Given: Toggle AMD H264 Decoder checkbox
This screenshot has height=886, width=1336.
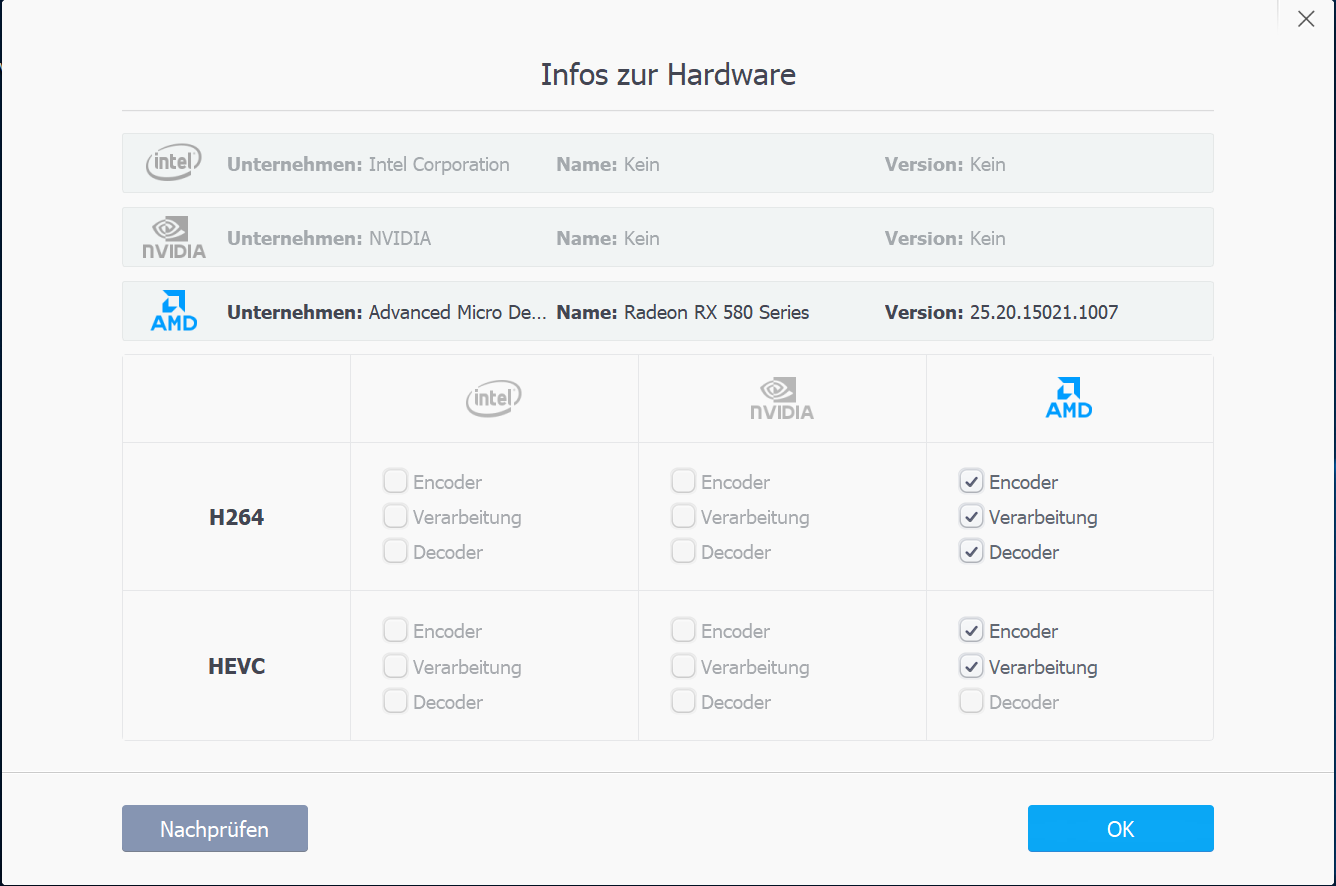Looking at the screenshot, I should click(971, 552).
